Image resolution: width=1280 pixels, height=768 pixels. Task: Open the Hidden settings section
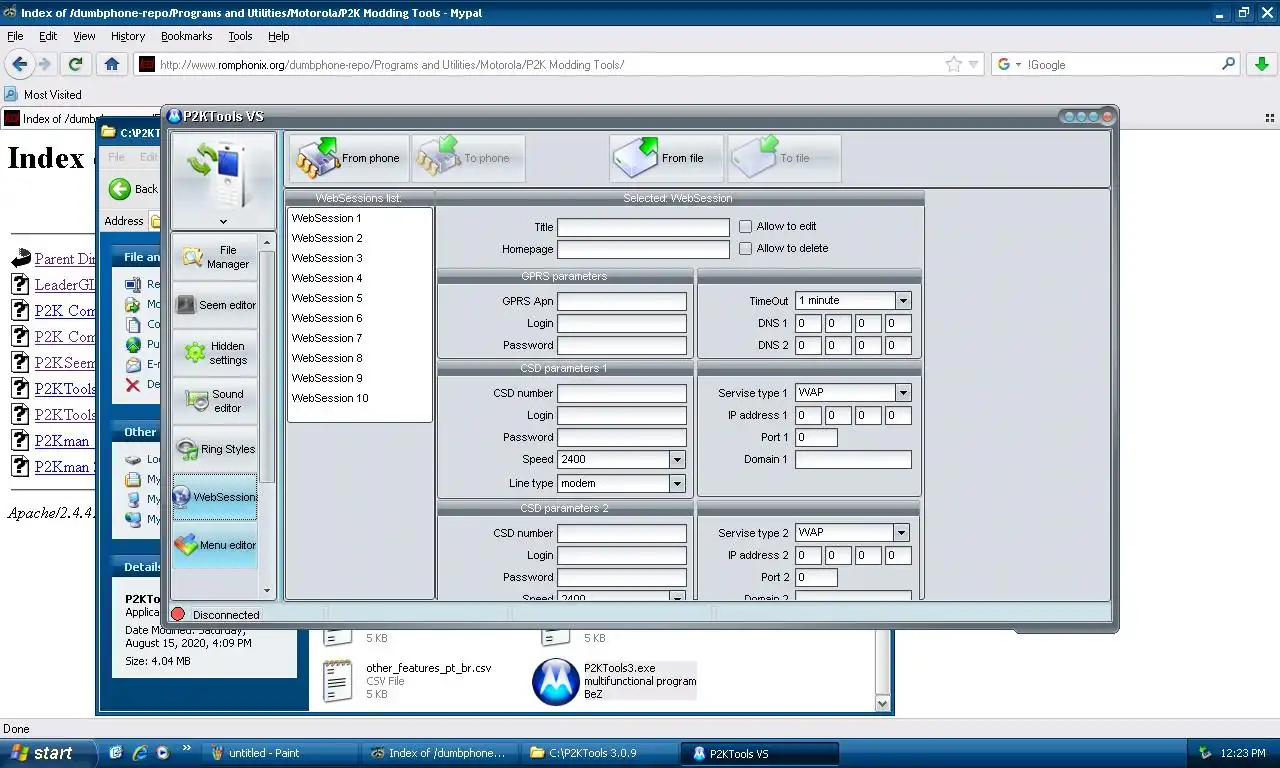[x=215, y=353]
